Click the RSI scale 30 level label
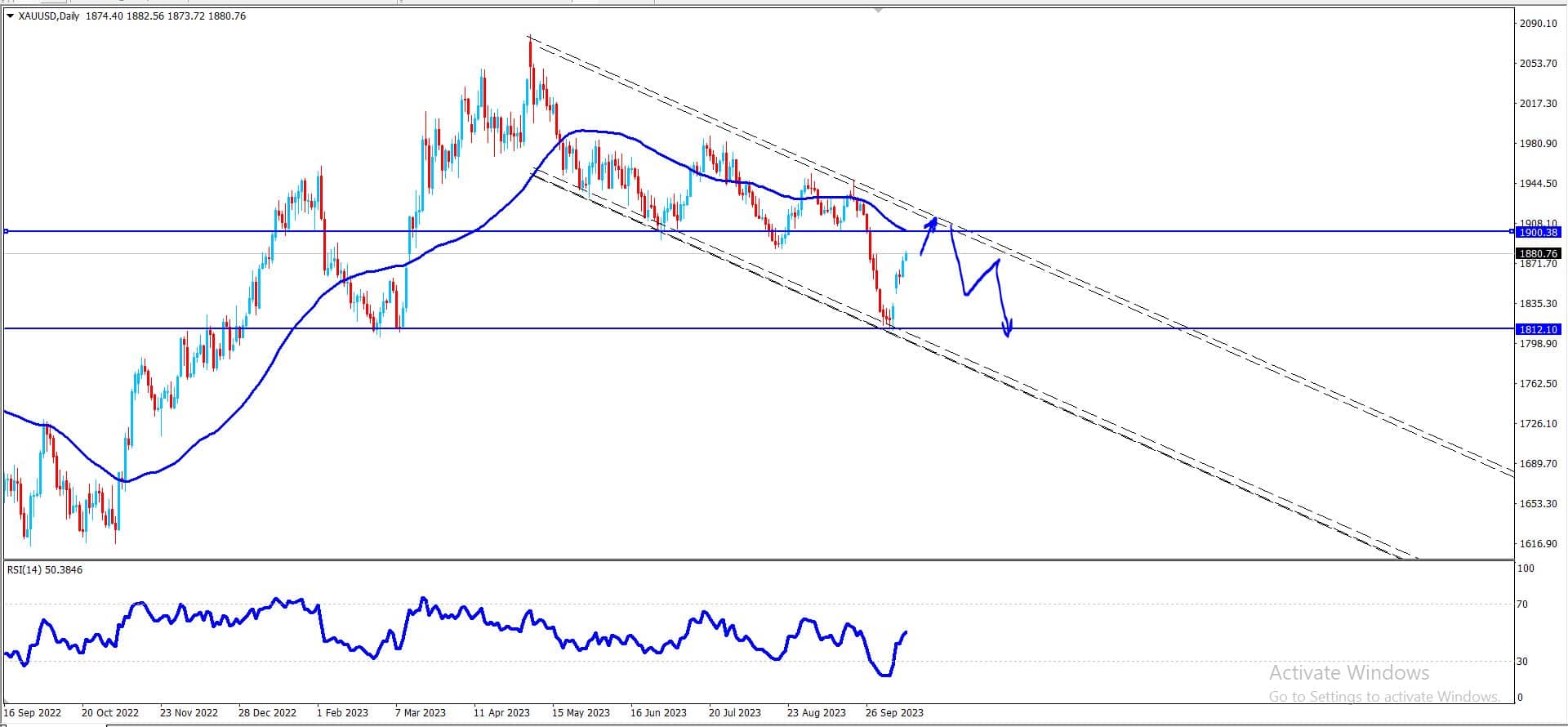1568x727 pixels. point(1522,662)
